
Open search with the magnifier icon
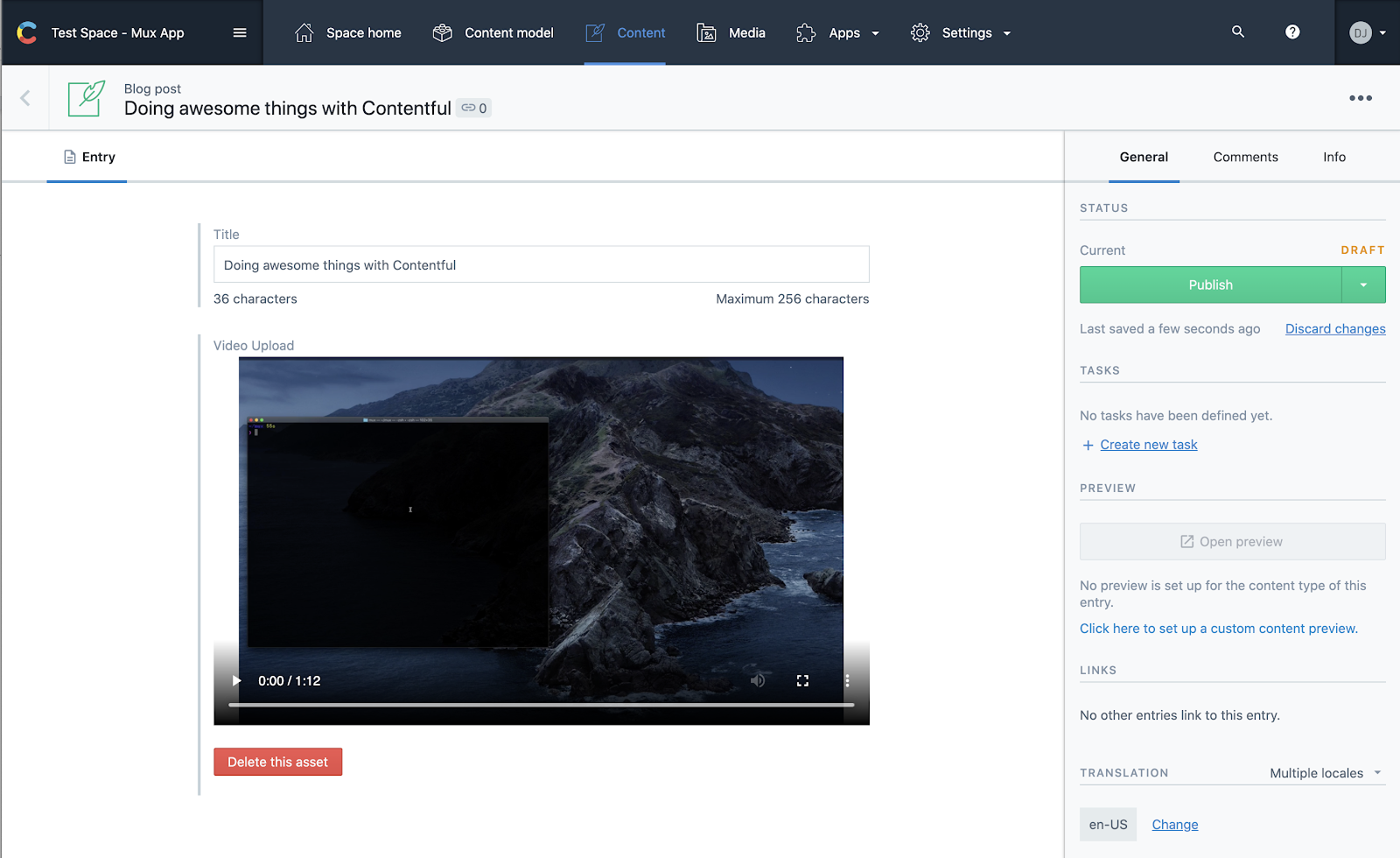tap(1238, 32)
